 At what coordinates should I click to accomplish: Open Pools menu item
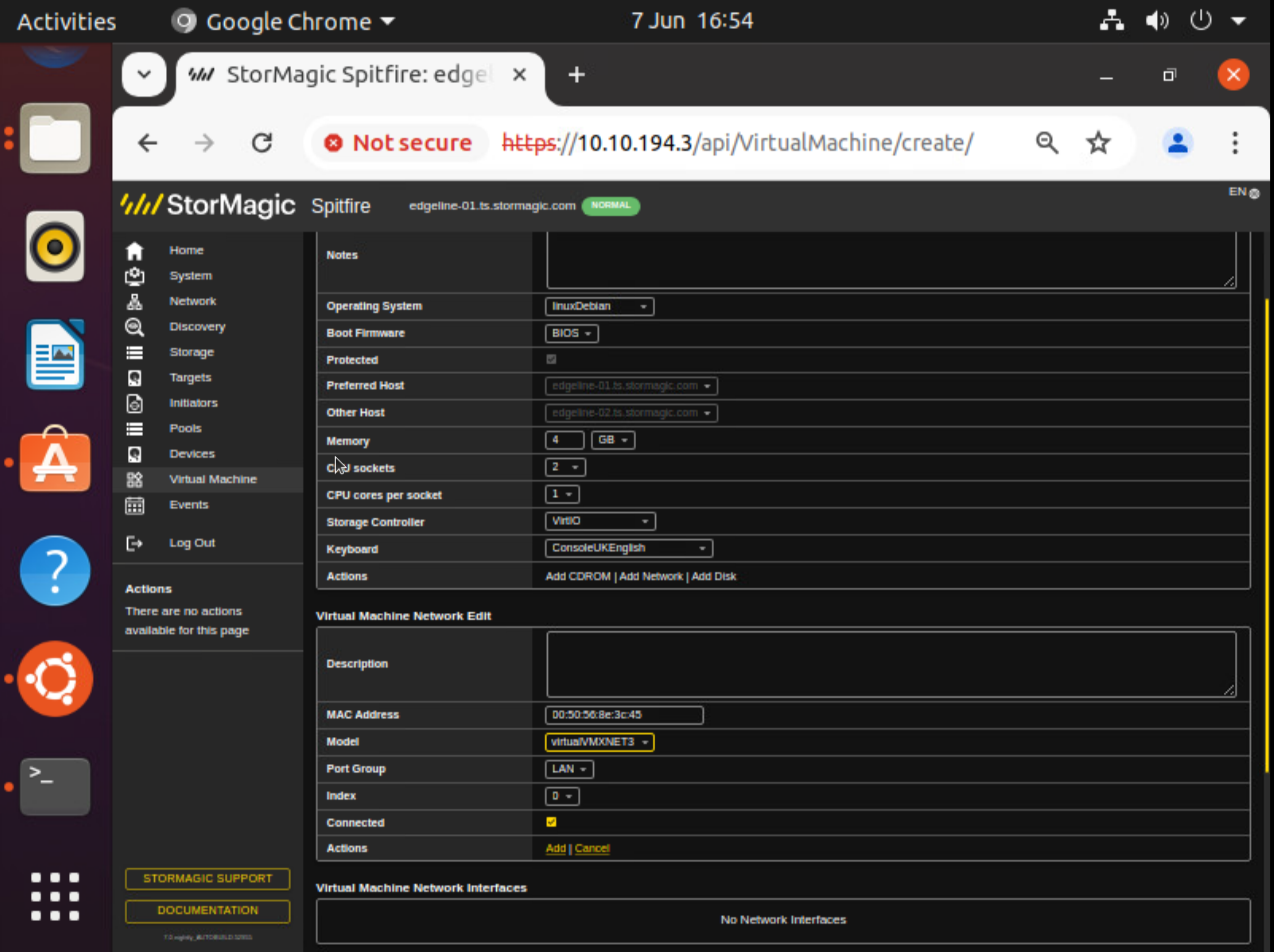pos(185,428)
